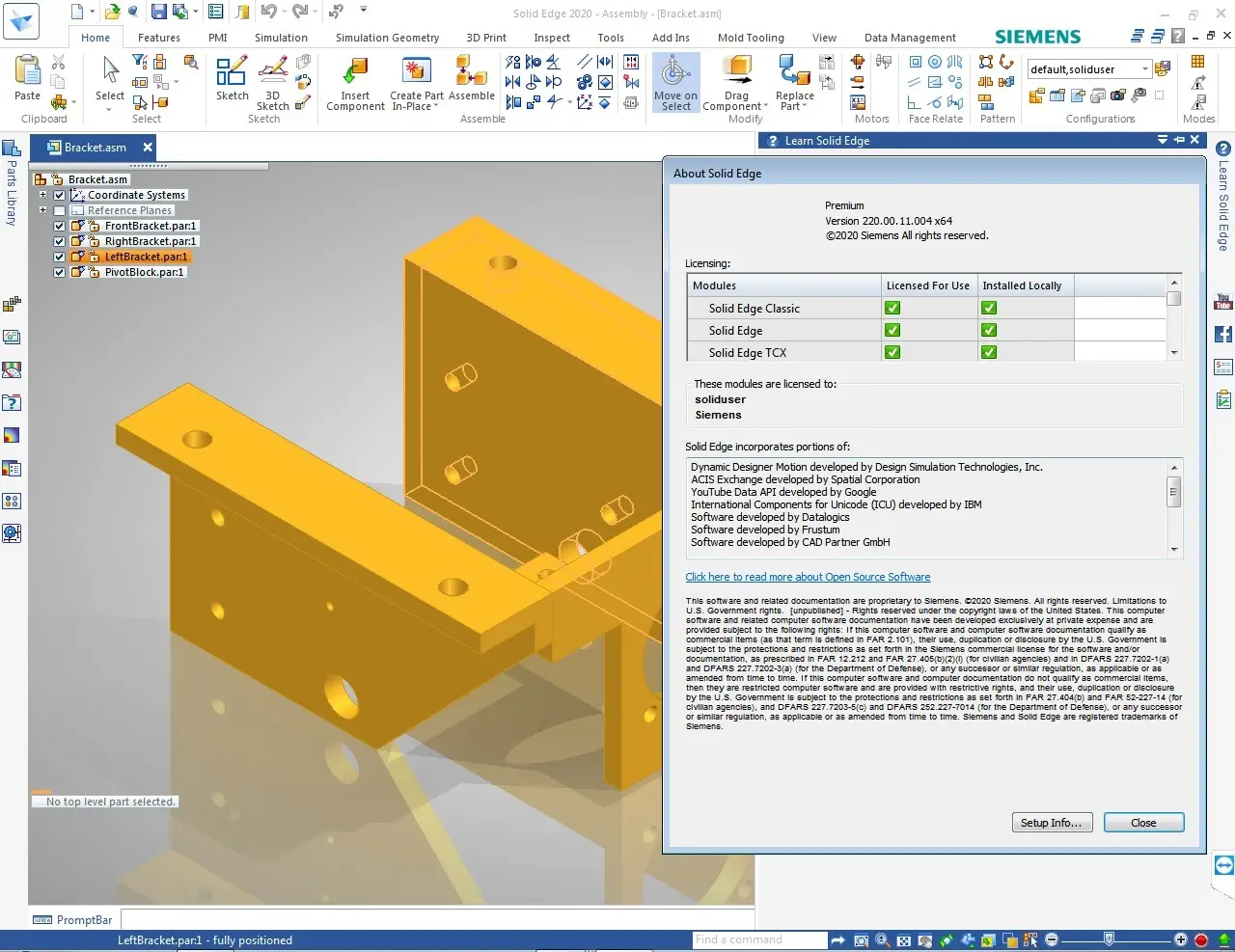Viewport: 1235px width, 952px height.
Task: Open a file via the folder icon
Action: pos(112,12)
